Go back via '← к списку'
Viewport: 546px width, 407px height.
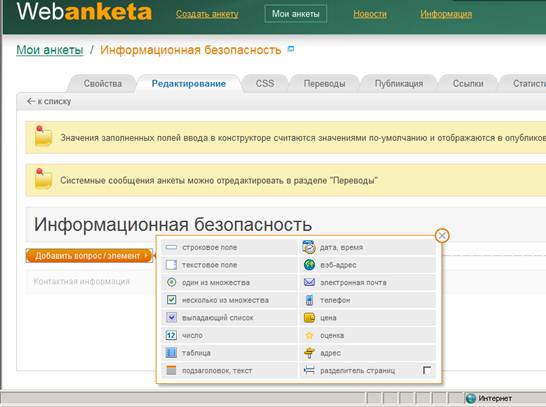(49, 101)
